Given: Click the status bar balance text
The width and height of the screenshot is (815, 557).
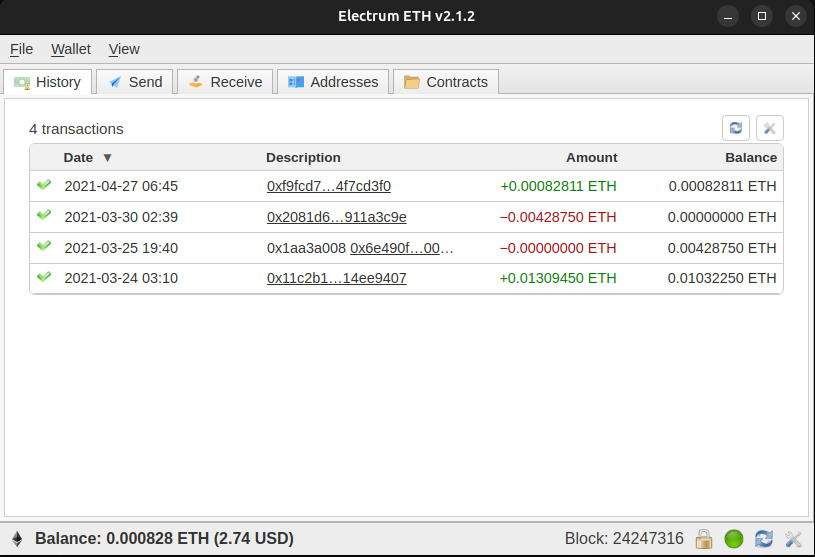Looking at the screenshot, I should 164,539.
